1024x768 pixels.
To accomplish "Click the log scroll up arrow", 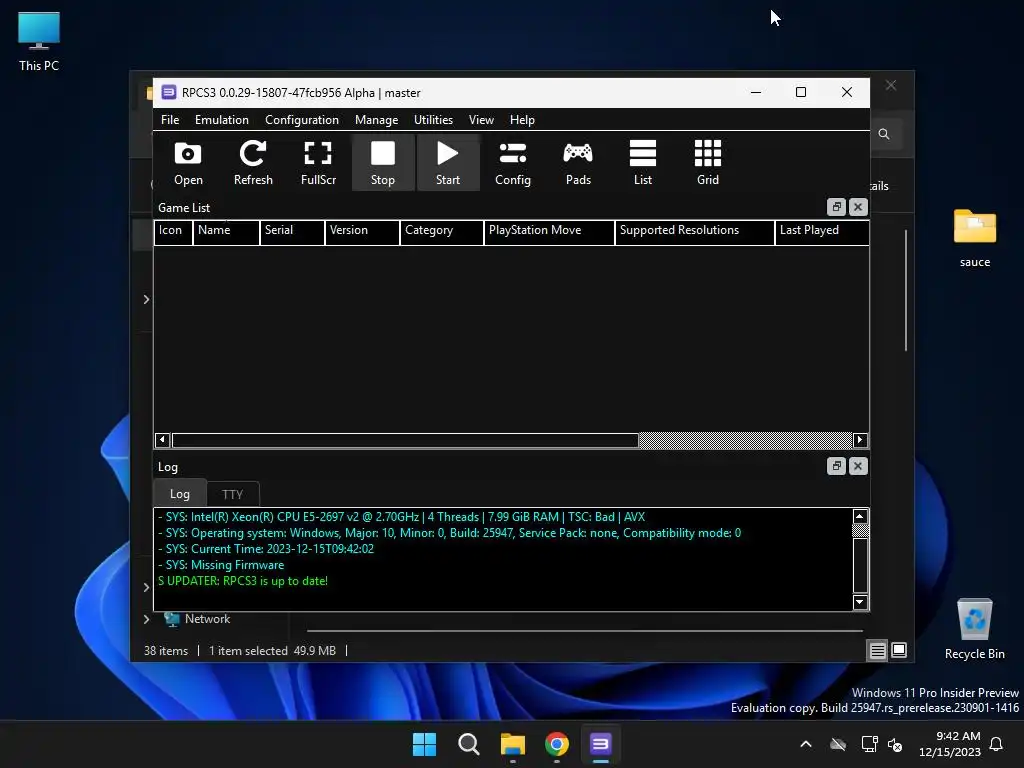I will click(x=860, y=517).
